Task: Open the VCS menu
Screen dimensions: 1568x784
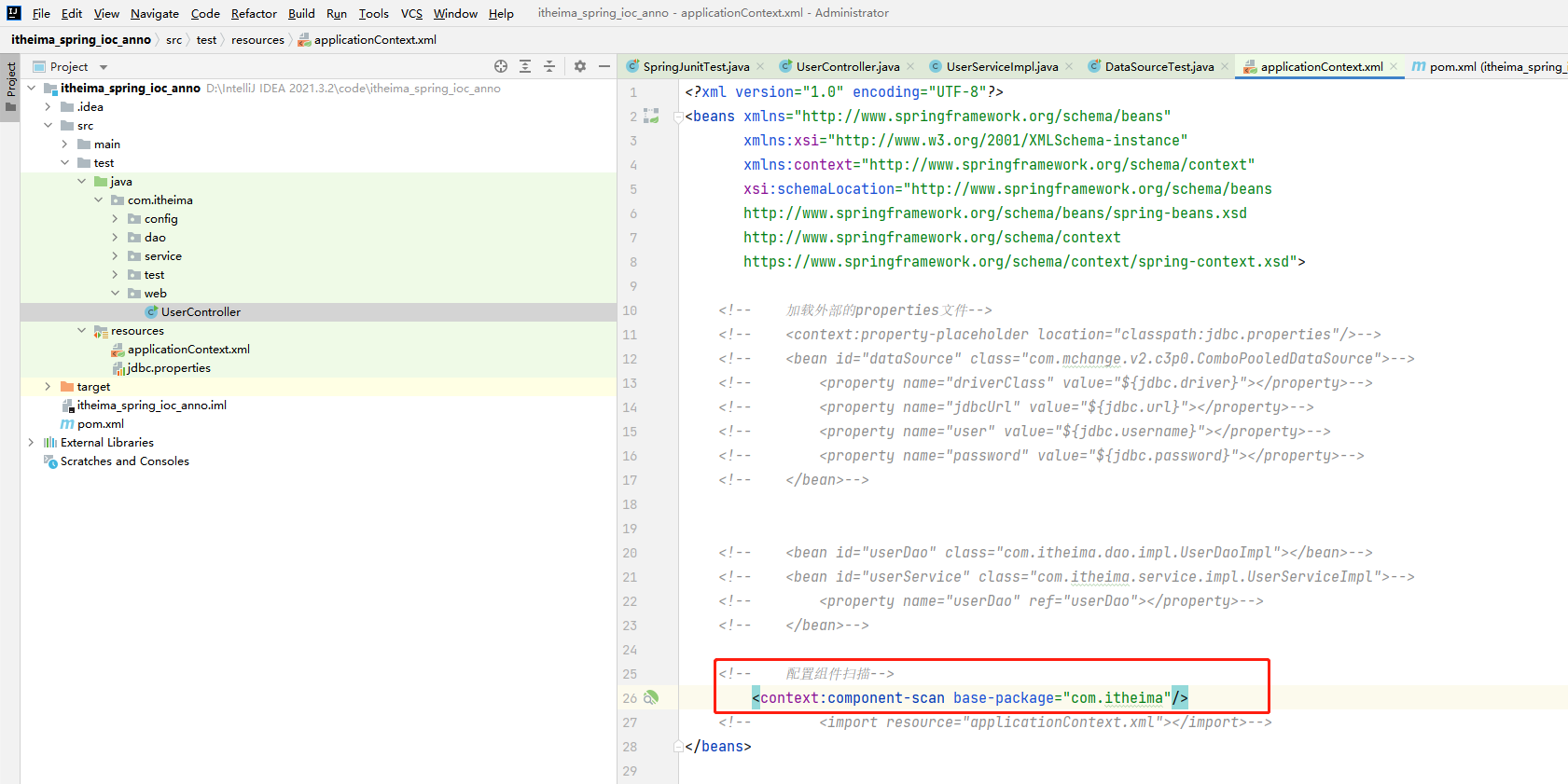Action: (x=411, y=13)
